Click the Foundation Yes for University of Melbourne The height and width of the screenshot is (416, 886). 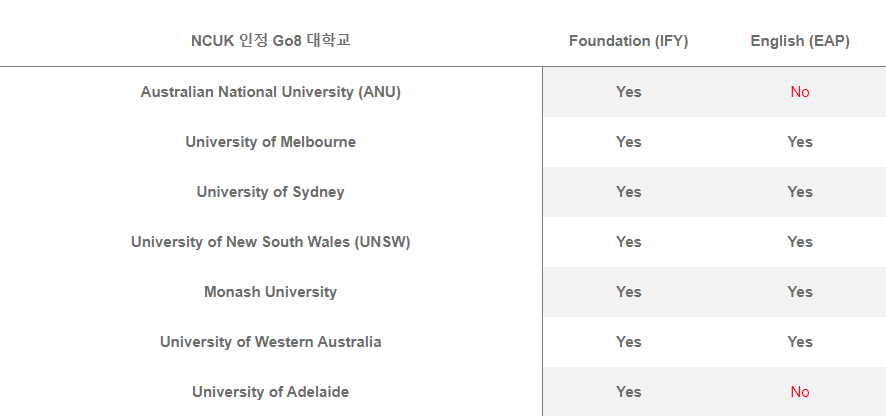point(628,142)
